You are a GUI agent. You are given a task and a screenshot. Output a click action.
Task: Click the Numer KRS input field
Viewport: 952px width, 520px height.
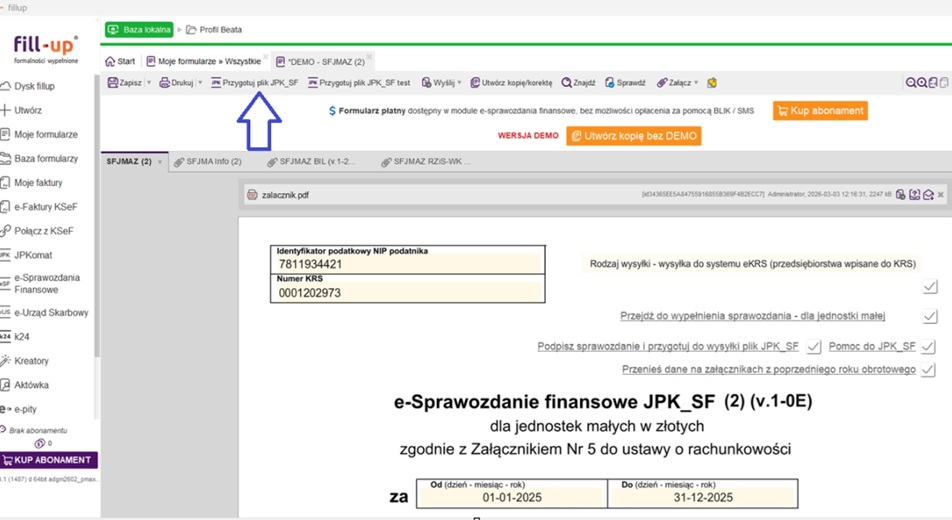click(x=407, y=293)
